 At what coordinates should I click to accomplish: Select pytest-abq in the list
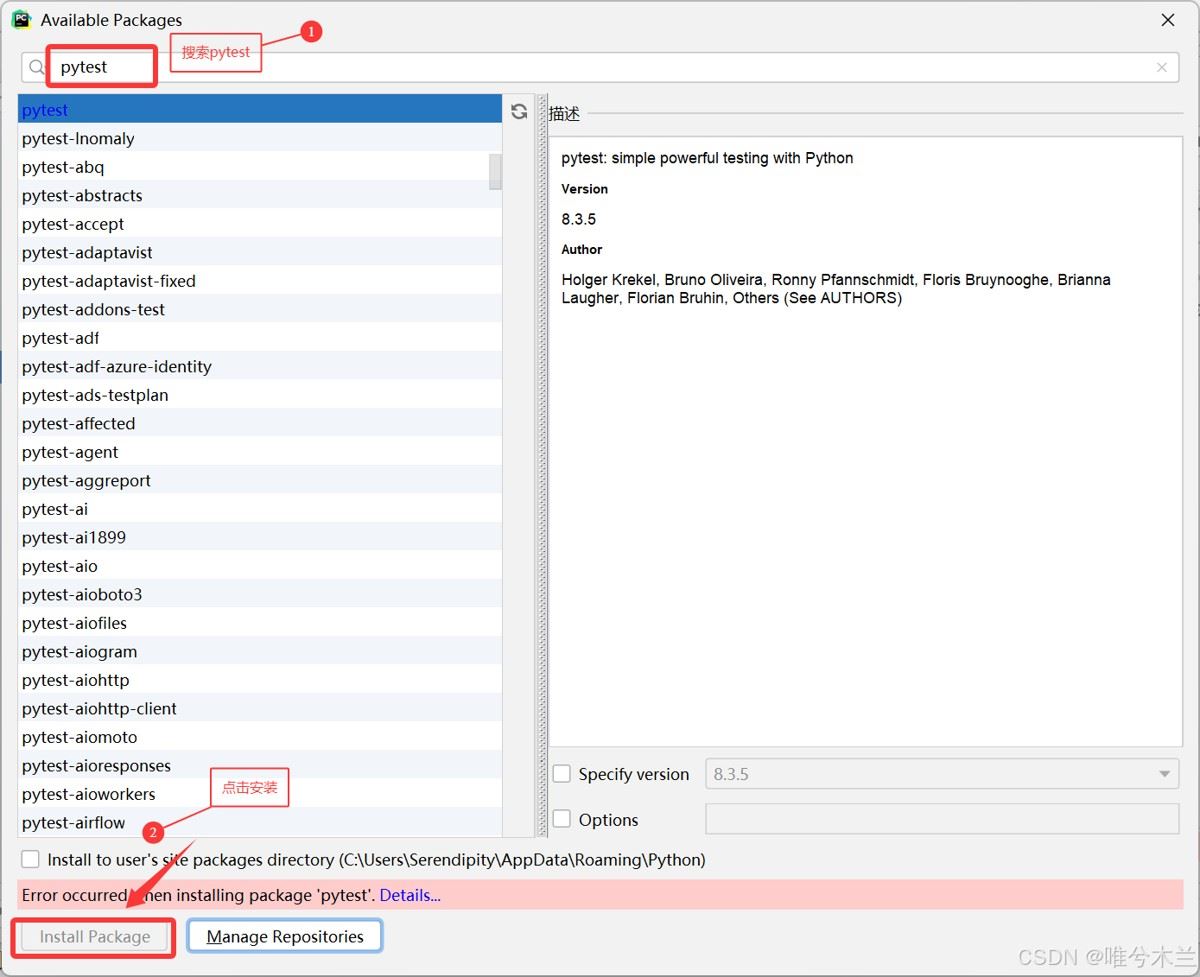(260, 167)
